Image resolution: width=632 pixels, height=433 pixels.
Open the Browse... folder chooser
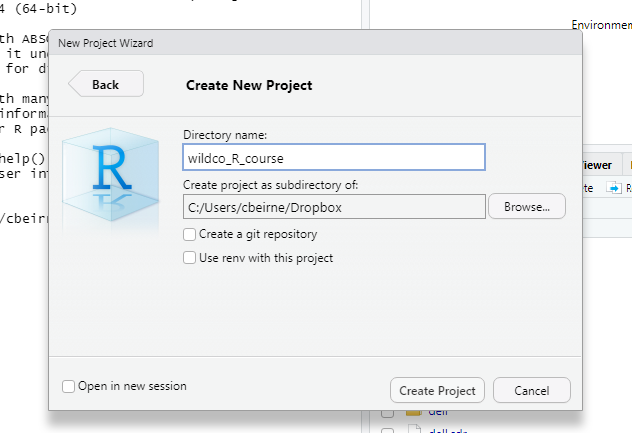pyautogui.click(x=527, y=206)
